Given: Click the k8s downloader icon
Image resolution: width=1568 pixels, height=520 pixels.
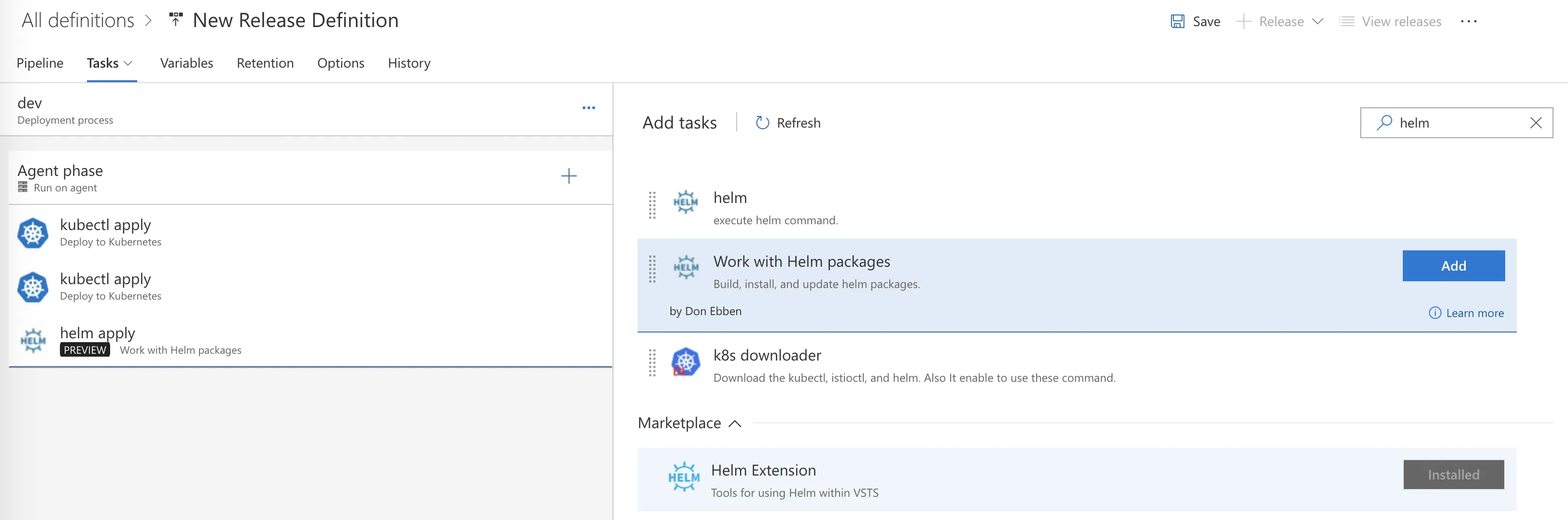Looking at the screenshot, I should pos(685,362).
